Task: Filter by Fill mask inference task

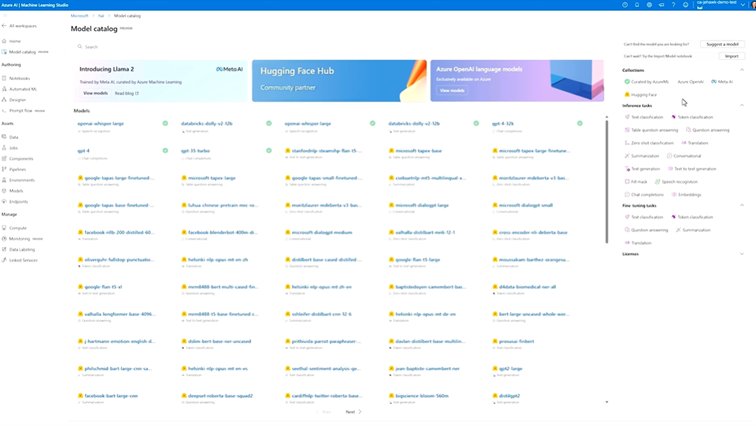Action: [636, 182]
